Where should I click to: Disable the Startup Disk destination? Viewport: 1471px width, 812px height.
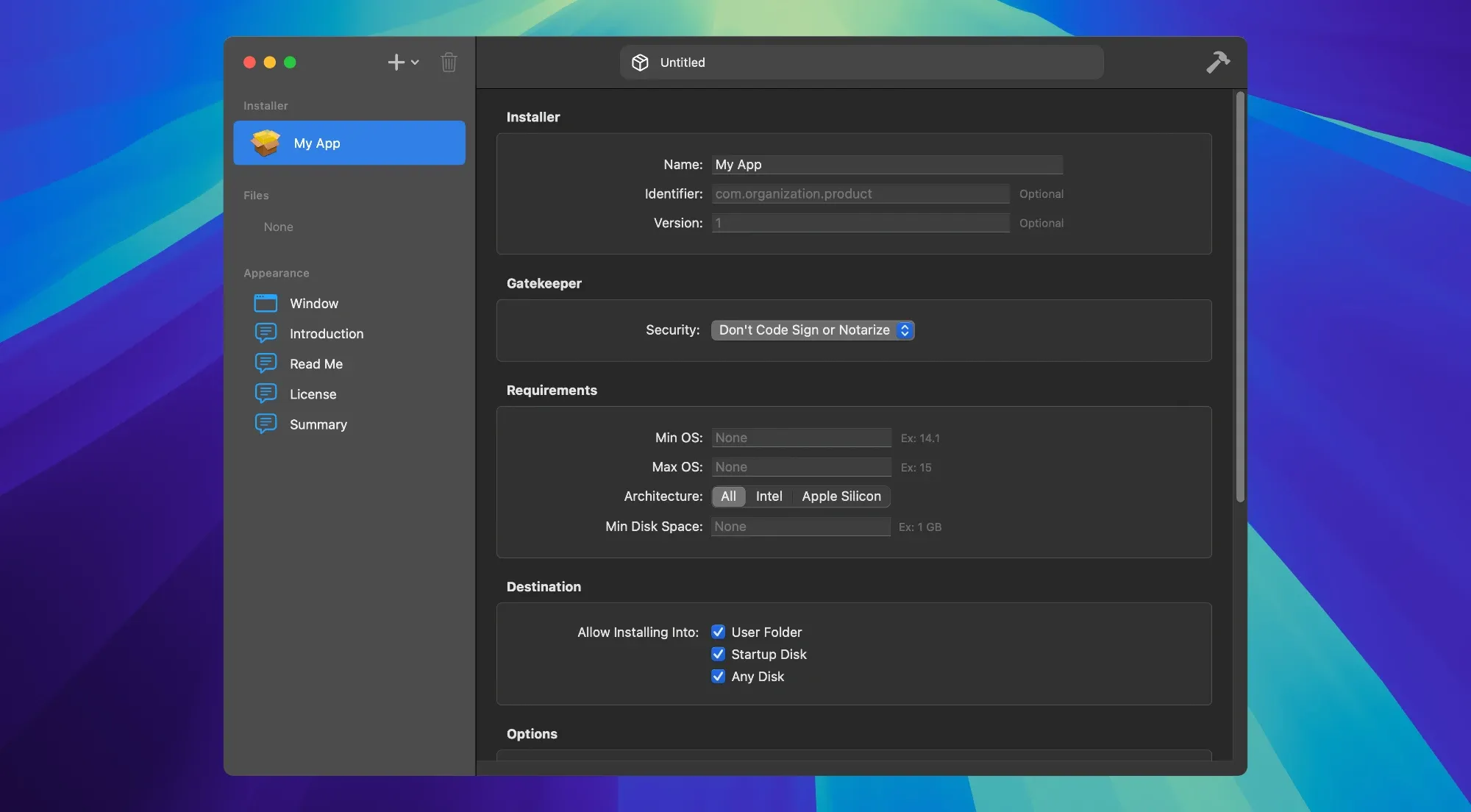point(718,654)
